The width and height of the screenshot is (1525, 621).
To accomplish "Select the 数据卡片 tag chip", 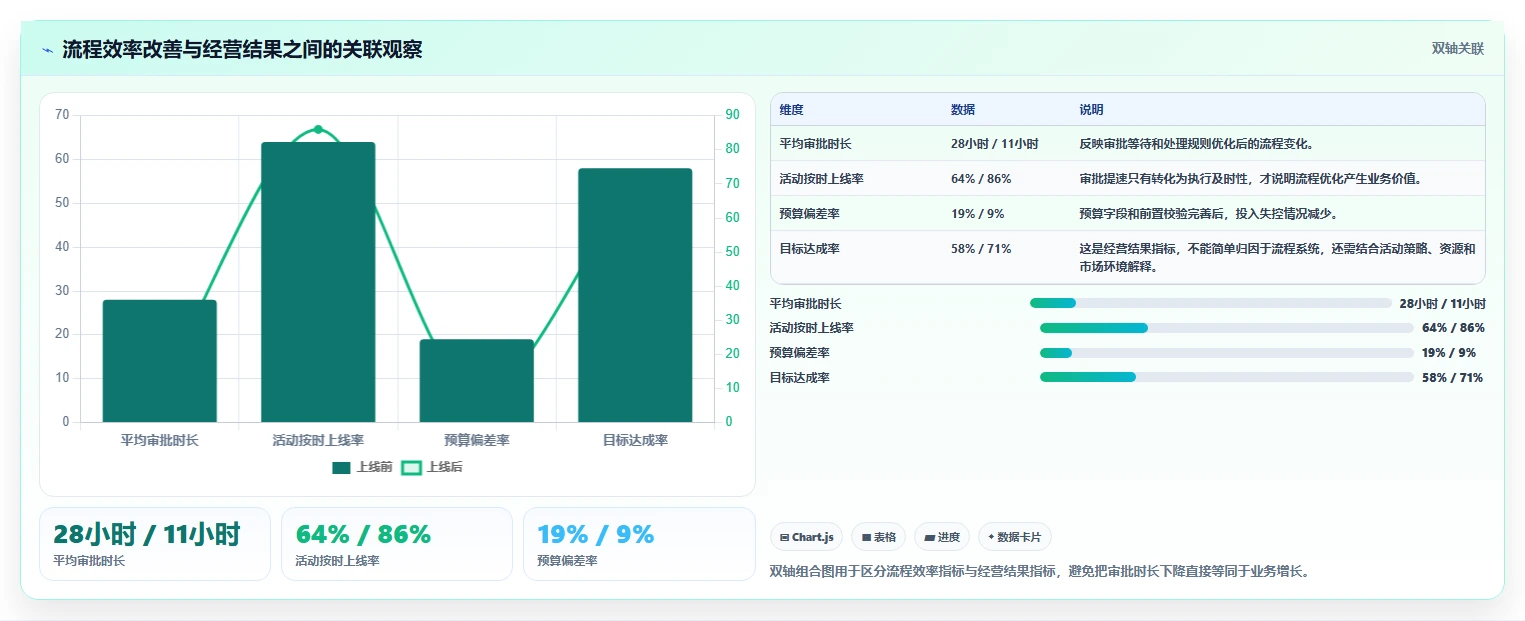I will [x=1015, y=537].
